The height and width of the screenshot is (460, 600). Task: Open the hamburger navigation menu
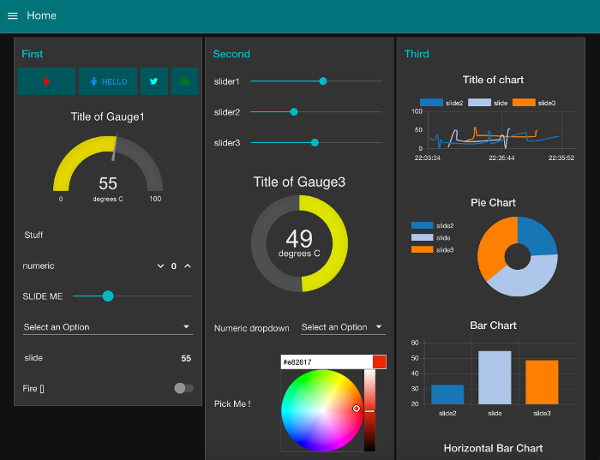(13, 16)
